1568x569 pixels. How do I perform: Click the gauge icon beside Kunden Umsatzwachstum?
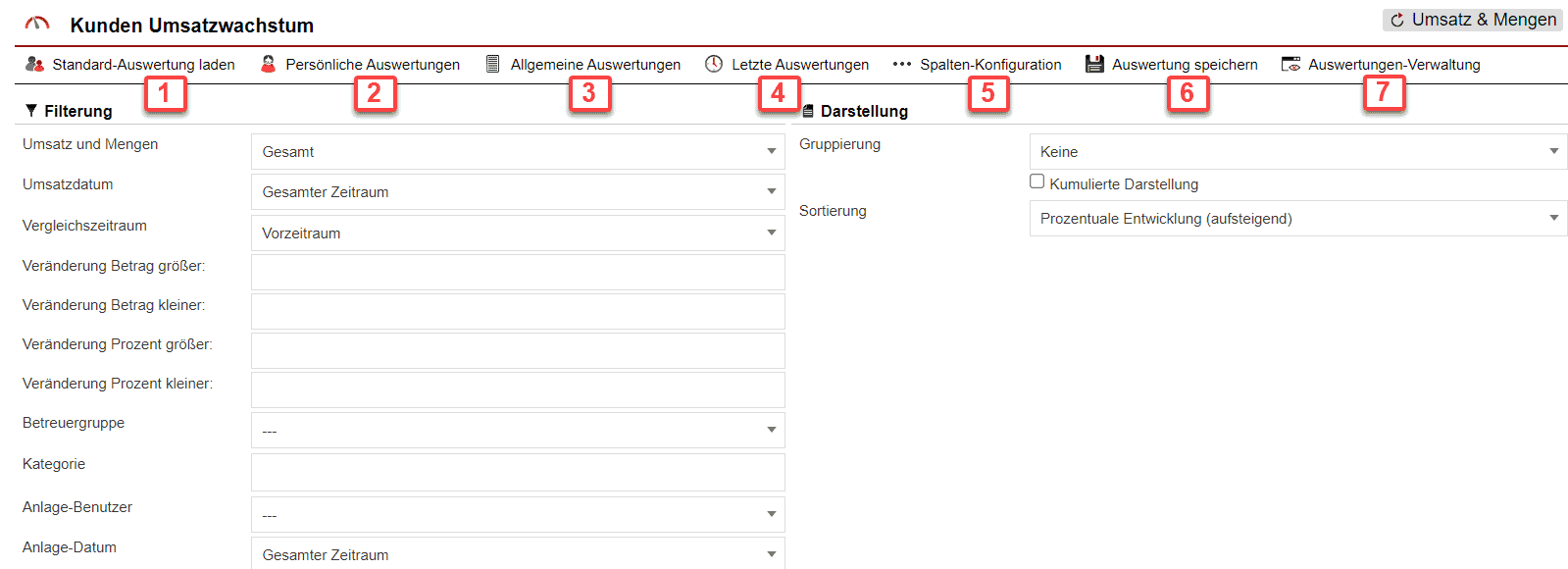click(36, 24)
